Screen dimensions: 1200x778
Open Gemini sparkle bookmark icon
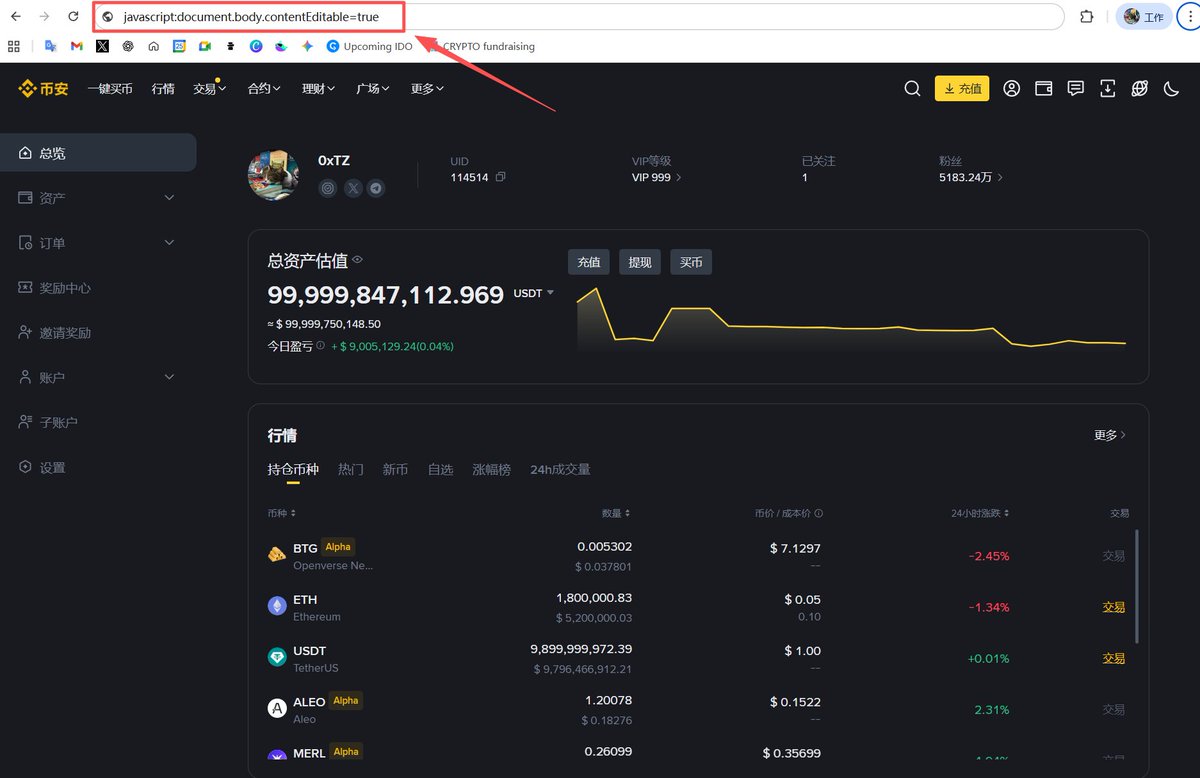point(307,46)
